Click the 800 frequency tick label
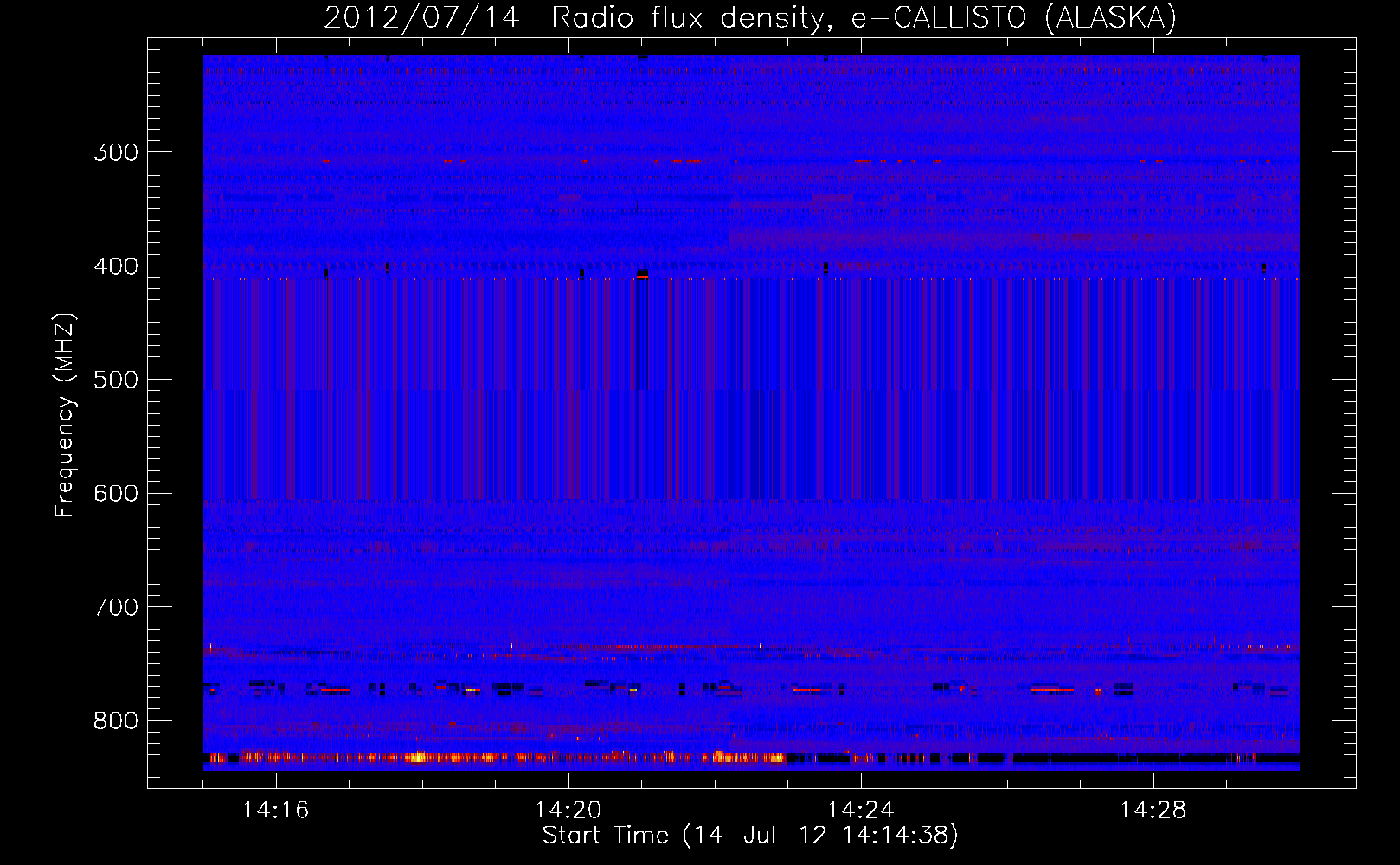1400x865 pixels. [x=116, y=721]
